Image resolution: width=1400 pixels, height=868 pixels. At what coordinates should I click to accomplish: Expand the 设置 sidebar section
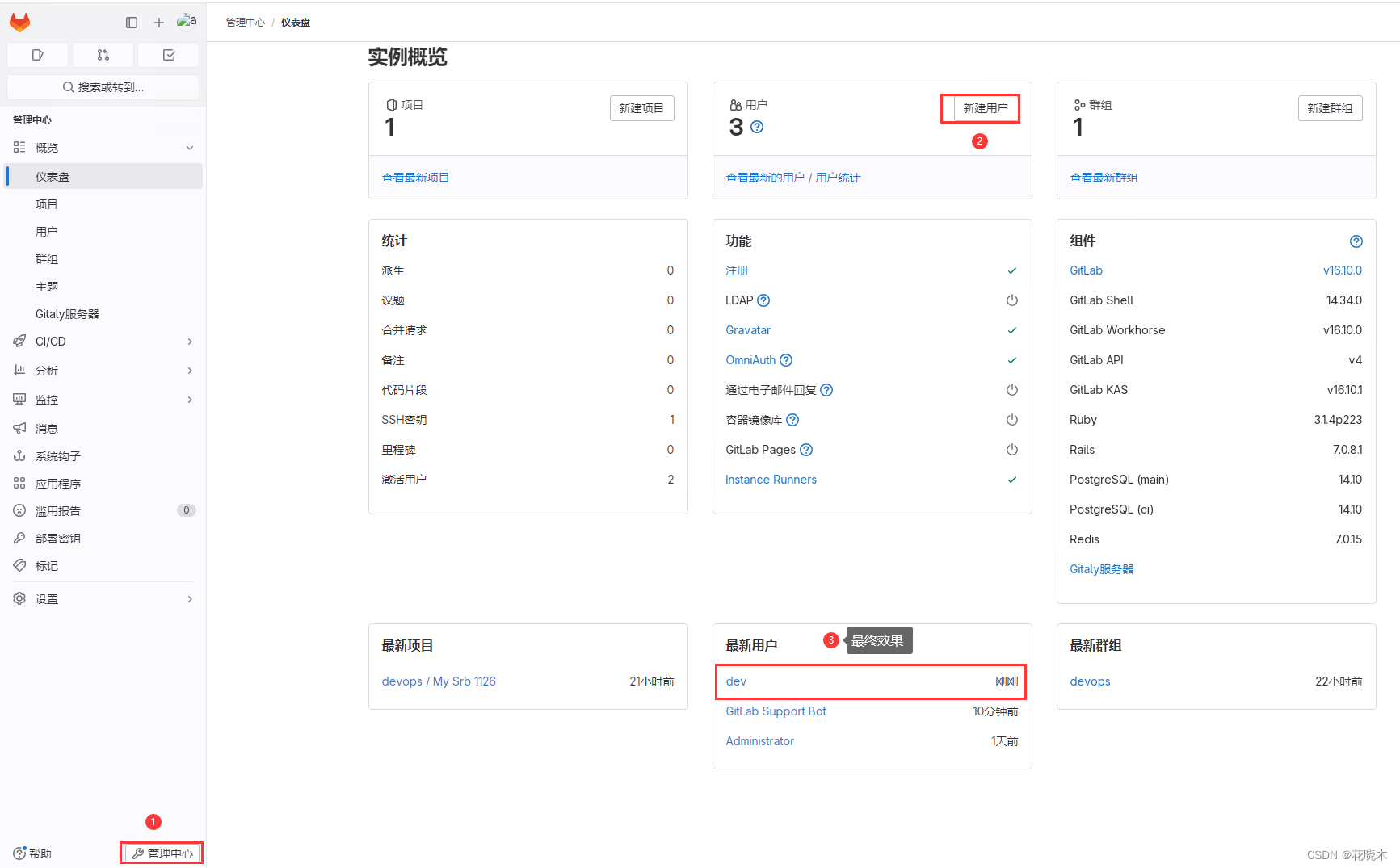103,599
